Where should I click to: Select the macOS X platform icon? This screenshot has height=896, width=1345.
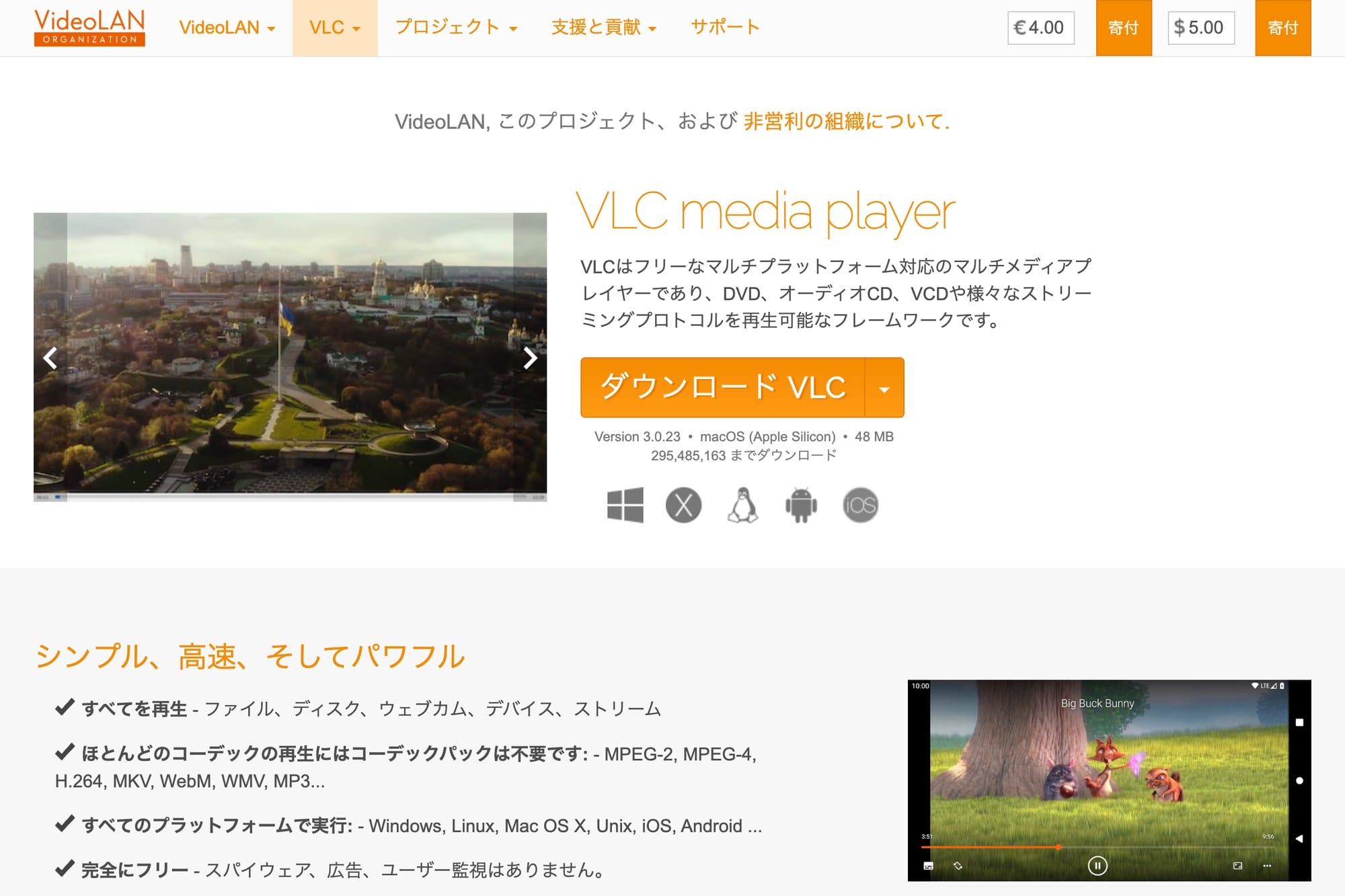pos(683,505)
